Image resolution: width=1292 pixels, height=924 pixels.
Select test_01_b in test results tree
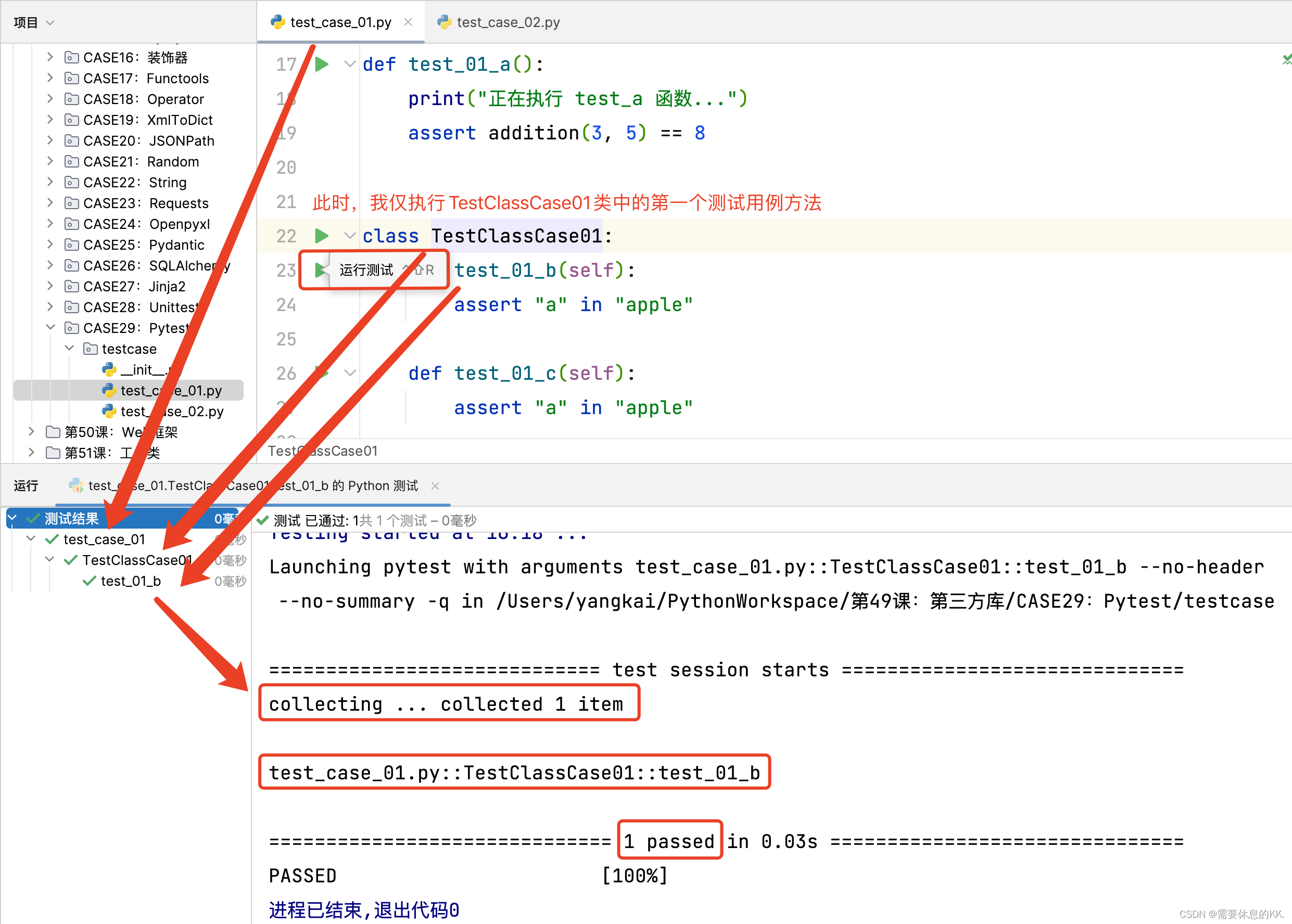(131, 581)
